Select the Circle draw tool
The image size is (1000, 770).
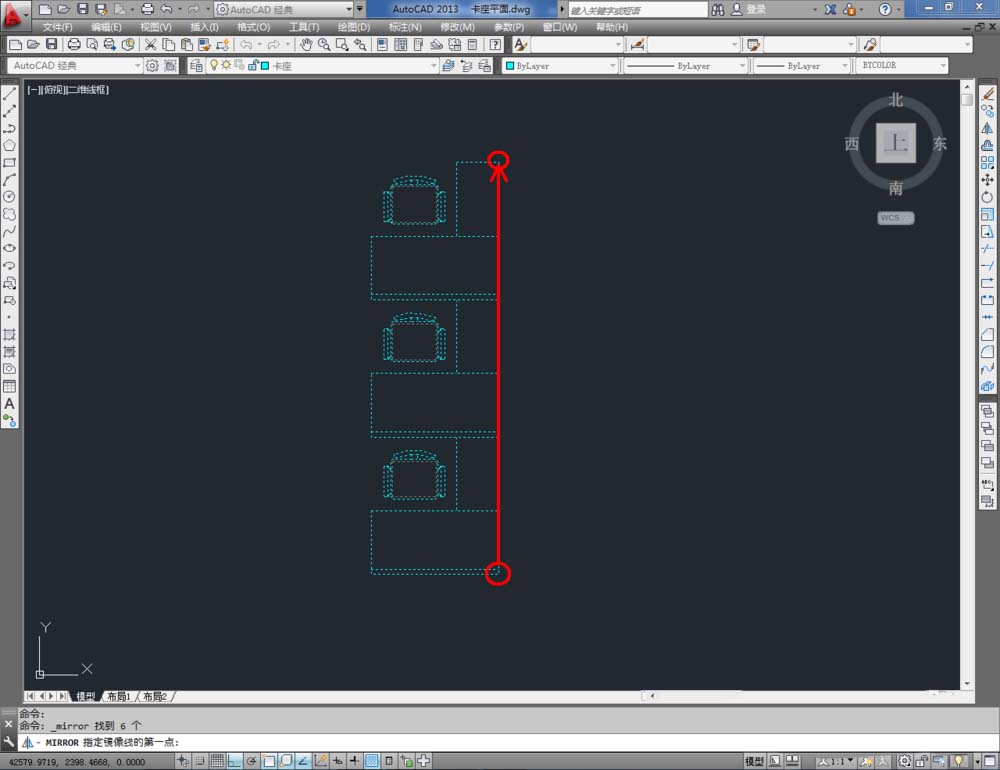10,197
